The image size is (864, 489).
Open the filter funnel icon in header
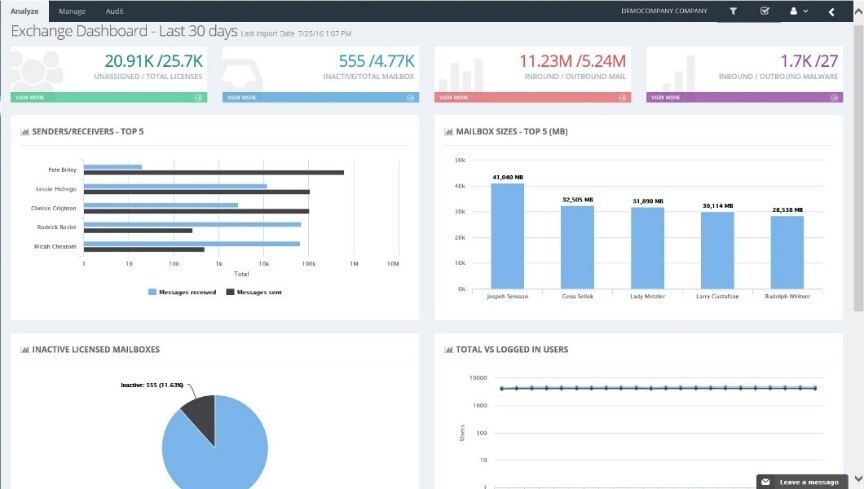(x=733, y=11)
